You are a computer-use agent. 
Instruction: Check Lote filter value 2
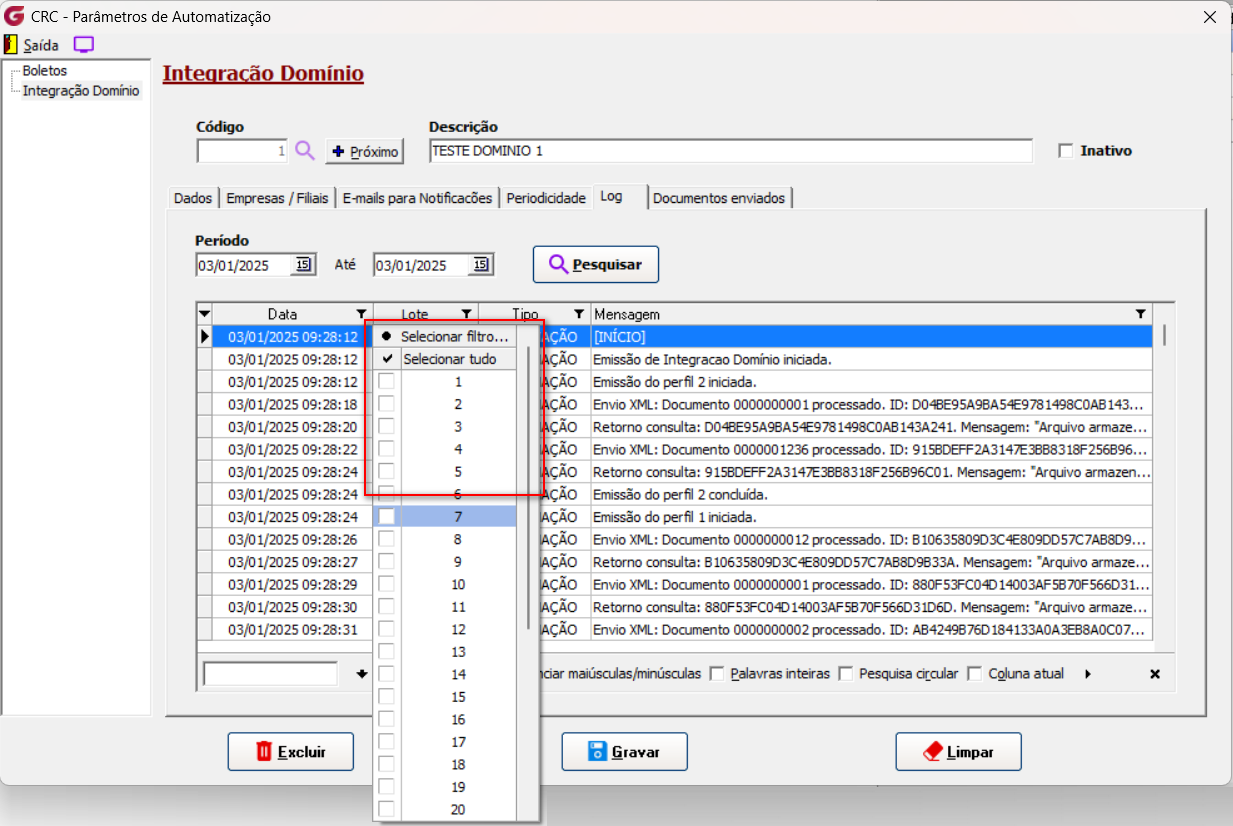(x=386, y=404)
